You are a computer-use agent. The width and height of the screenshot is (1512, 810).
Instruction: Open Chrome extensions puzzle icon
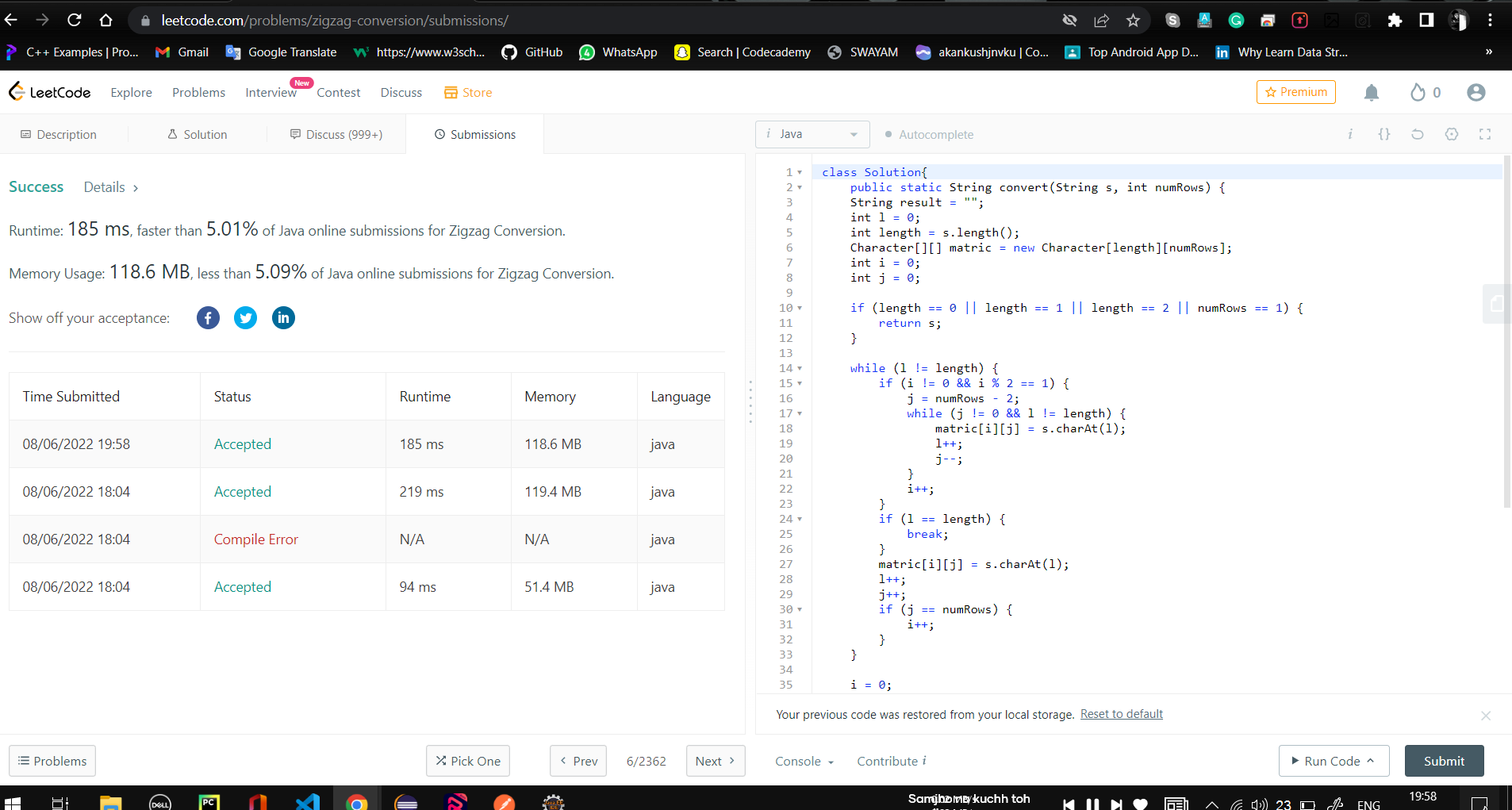pyautogui.click(x=1395, y=21)
